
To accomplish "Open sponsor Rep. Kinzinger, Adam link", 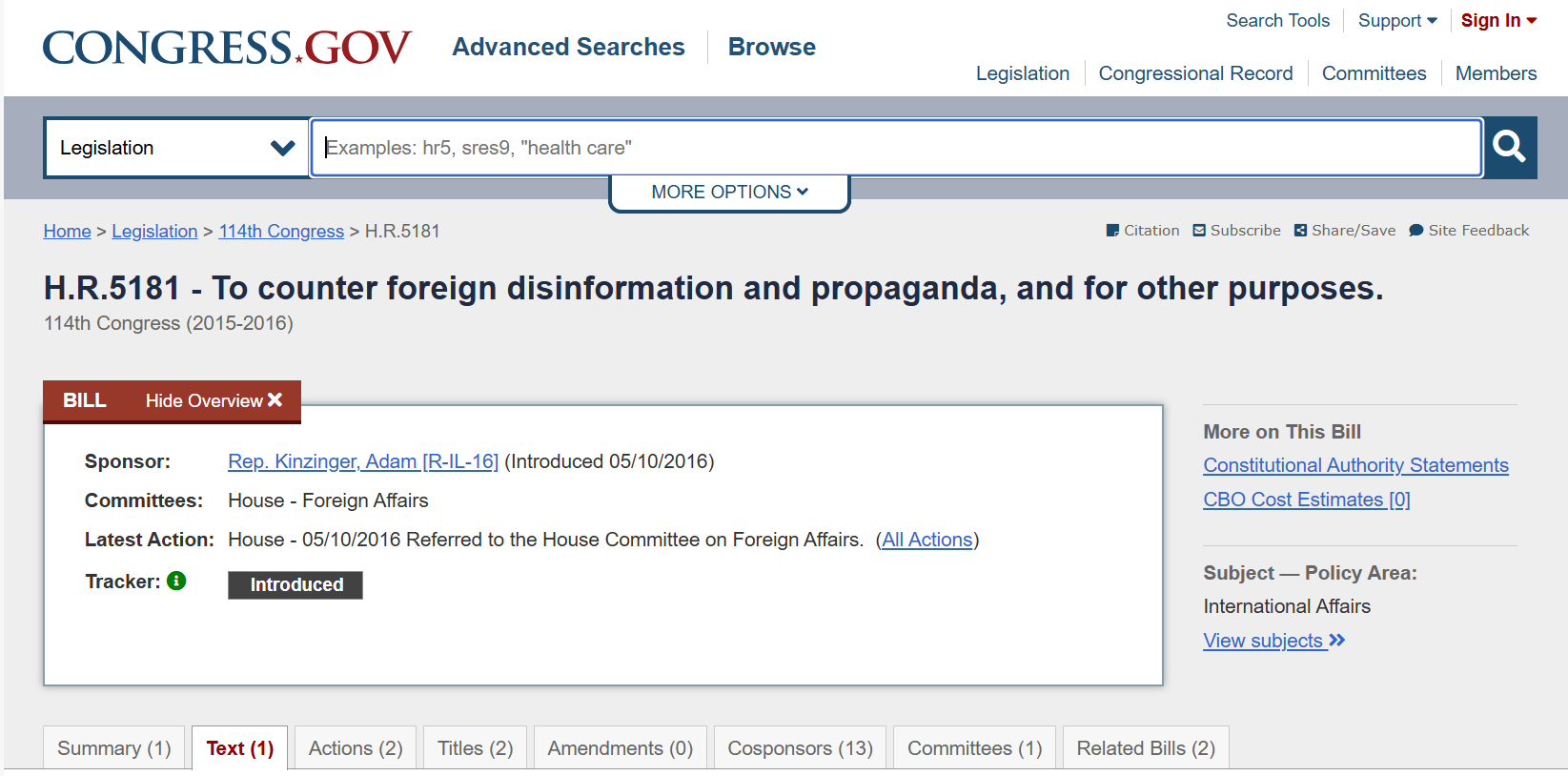I will [x=363, y=461].
